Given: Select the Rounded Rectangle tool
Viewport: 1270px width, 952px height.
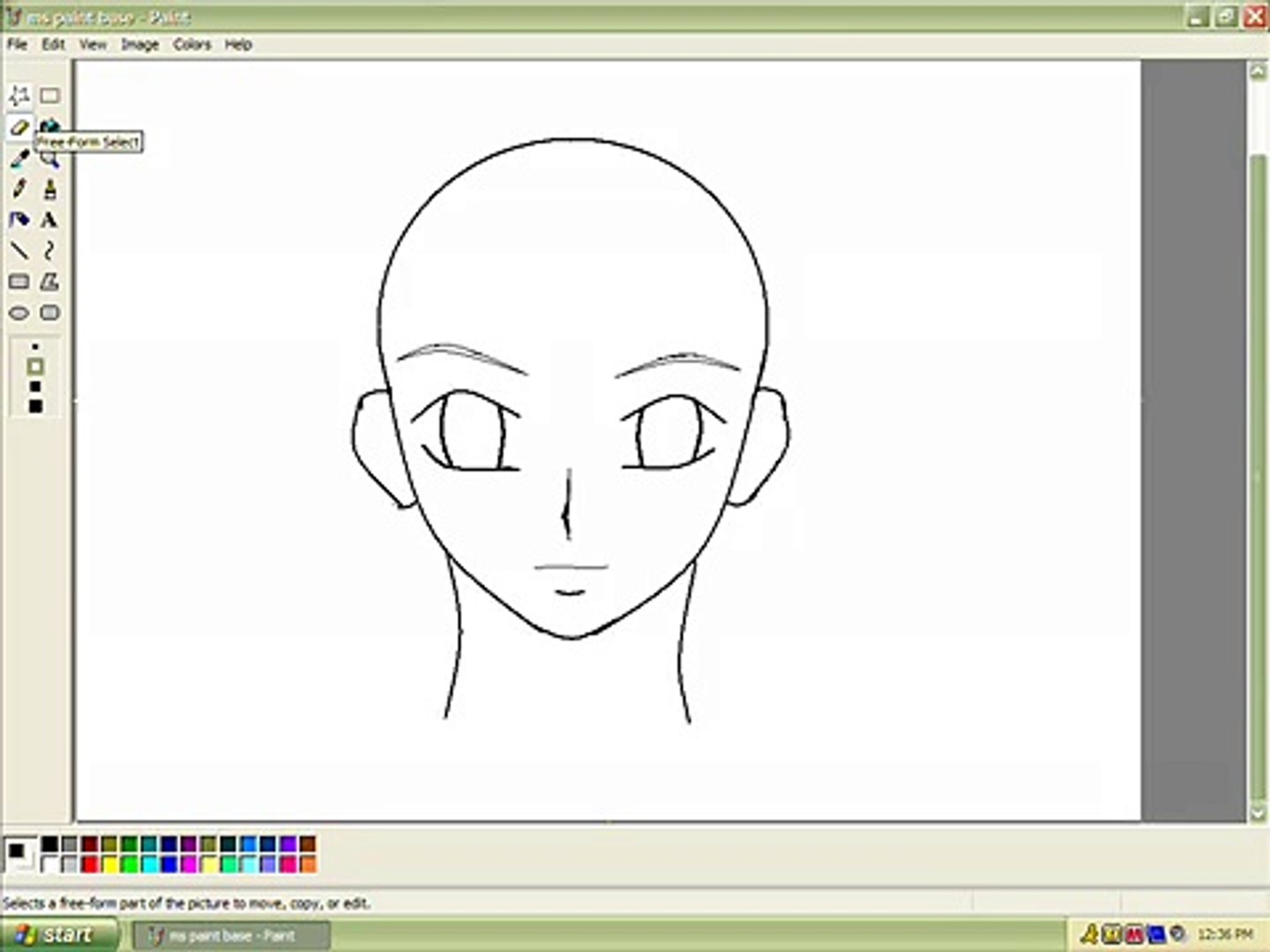Looking at the screenshot, I should [x=49, y=312].
